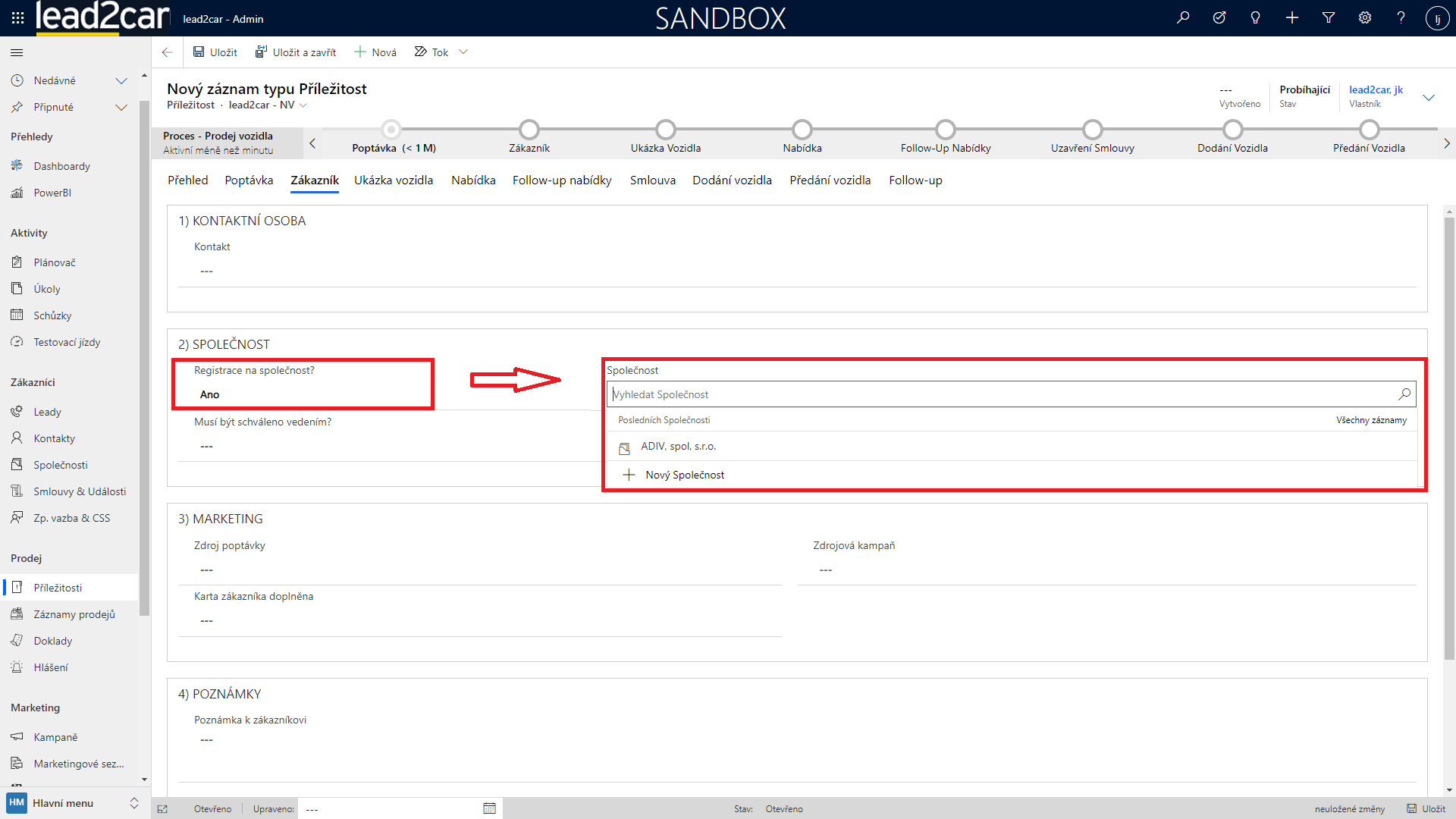Click the lightbulb assistant icon

pos(1255,18)
